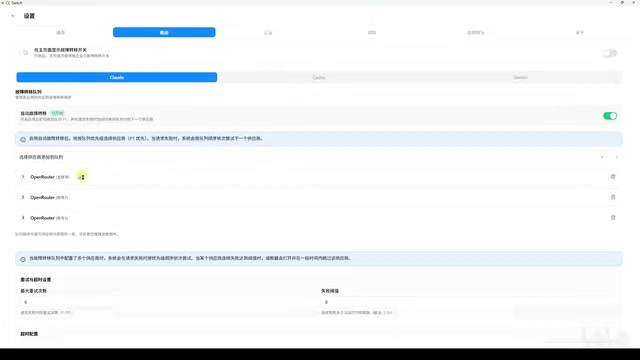
Task: Toggle 在主页面显示故障转移开关 switch
Action: (610, 53)
